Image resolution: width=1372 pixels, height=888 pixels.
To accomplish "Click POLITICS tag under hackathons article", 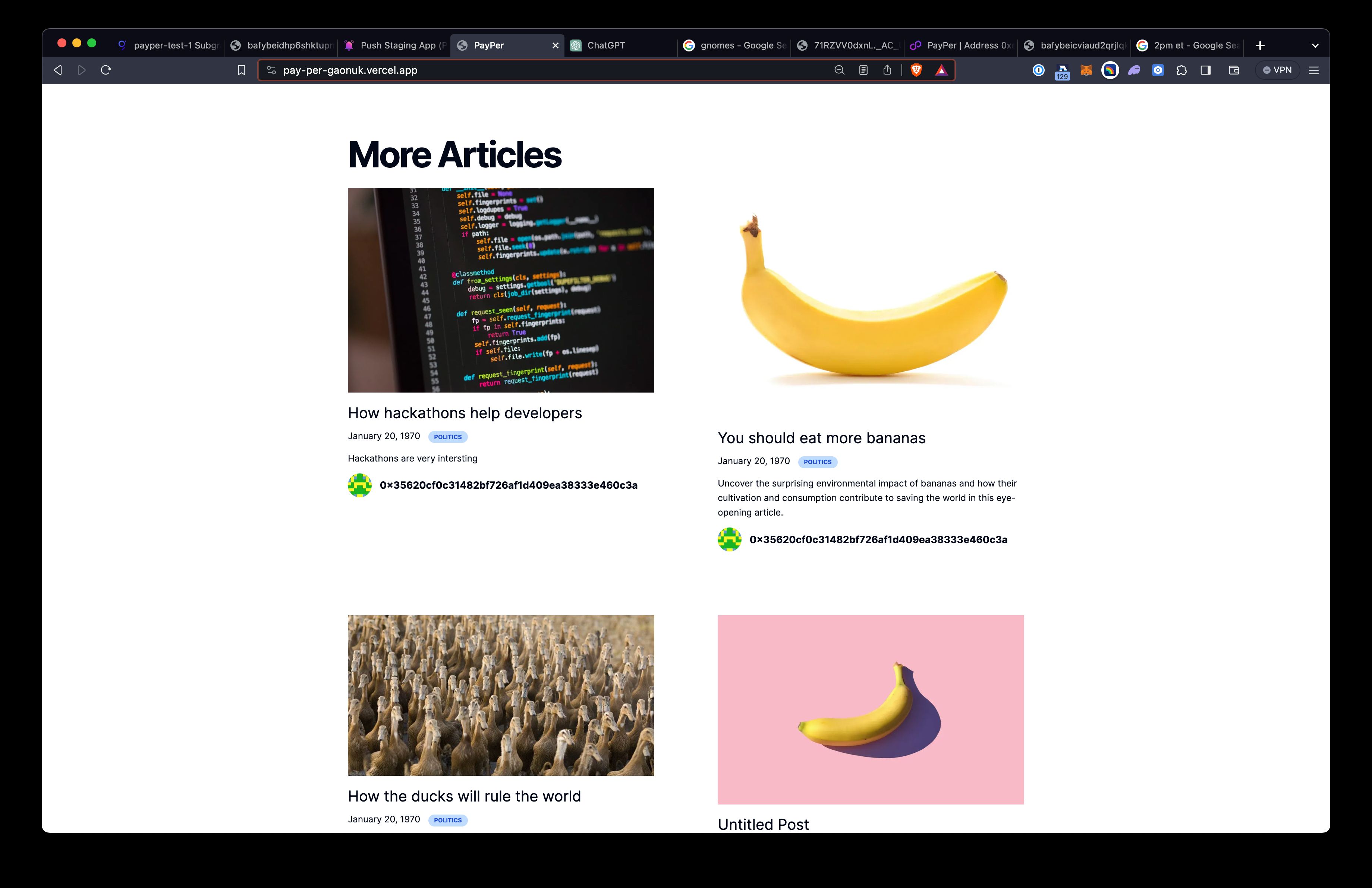I will tap(448, 437).
